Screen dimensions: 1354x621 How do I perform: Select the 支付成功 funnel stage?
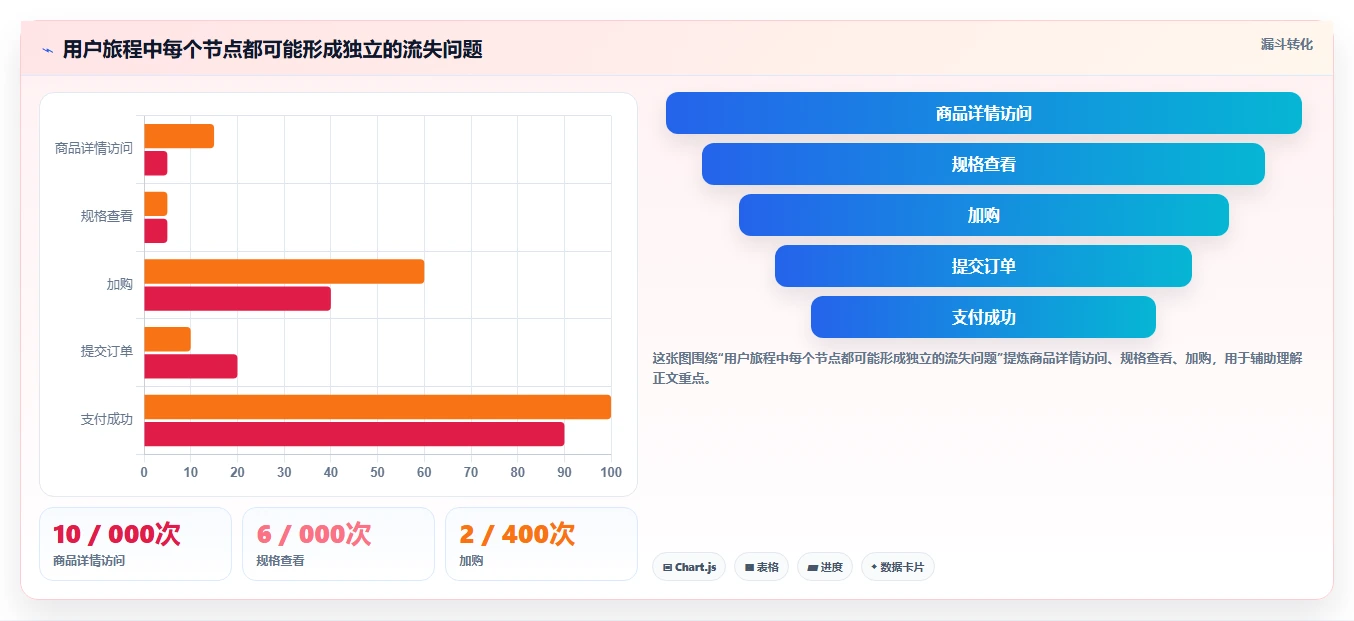pos(984,317)
